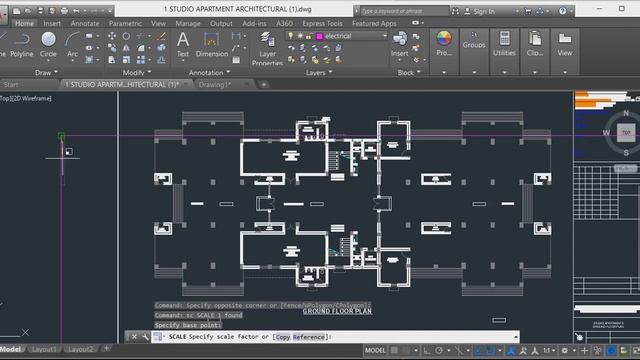
Task: Switch to the Layout1 tab
Action: point(44,349)
